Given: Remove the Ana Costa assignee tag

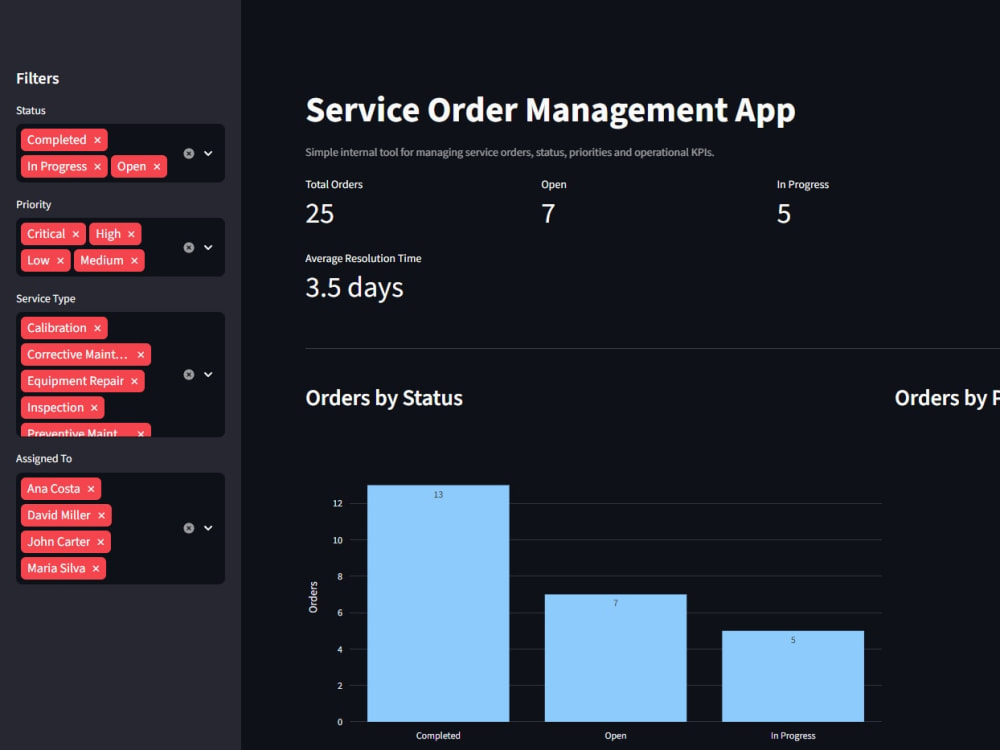Looking at the screenshot, I should (91, 489).
